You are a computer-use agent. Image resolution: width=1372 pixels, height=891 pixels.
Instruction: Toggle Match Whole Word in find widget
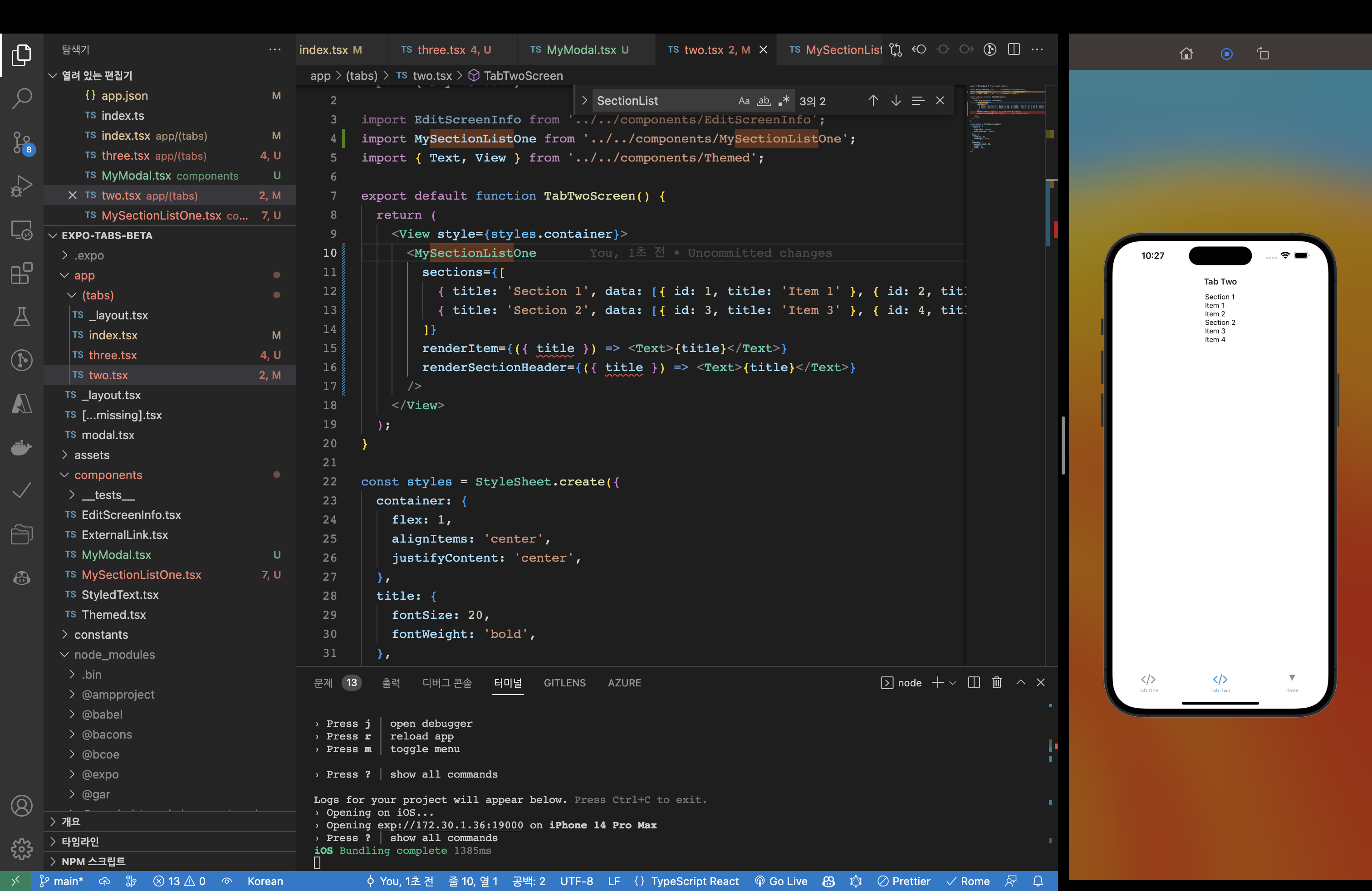(763, 101)
